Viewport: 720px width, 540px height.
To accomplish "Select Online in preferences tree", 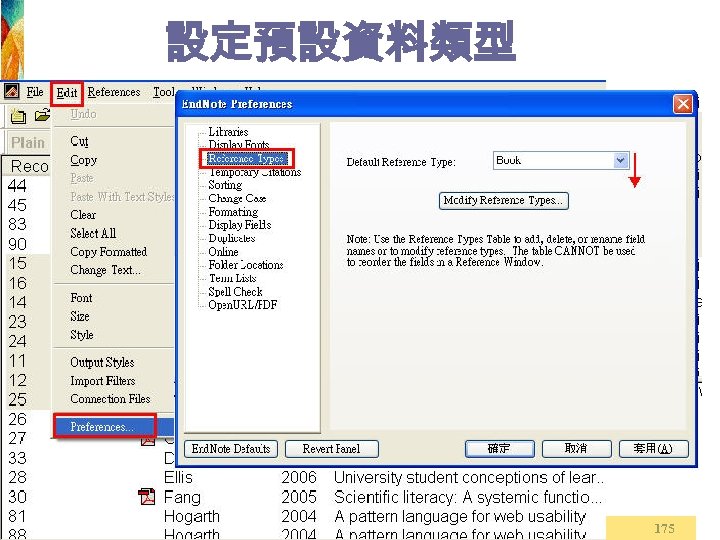I will [x=223, y=252].
